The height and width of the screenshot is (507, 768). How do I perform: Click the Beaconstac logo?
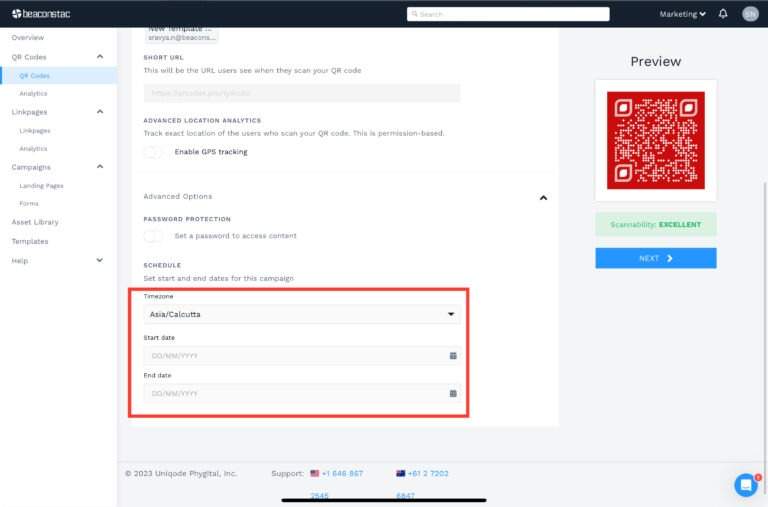pos(41,14)
